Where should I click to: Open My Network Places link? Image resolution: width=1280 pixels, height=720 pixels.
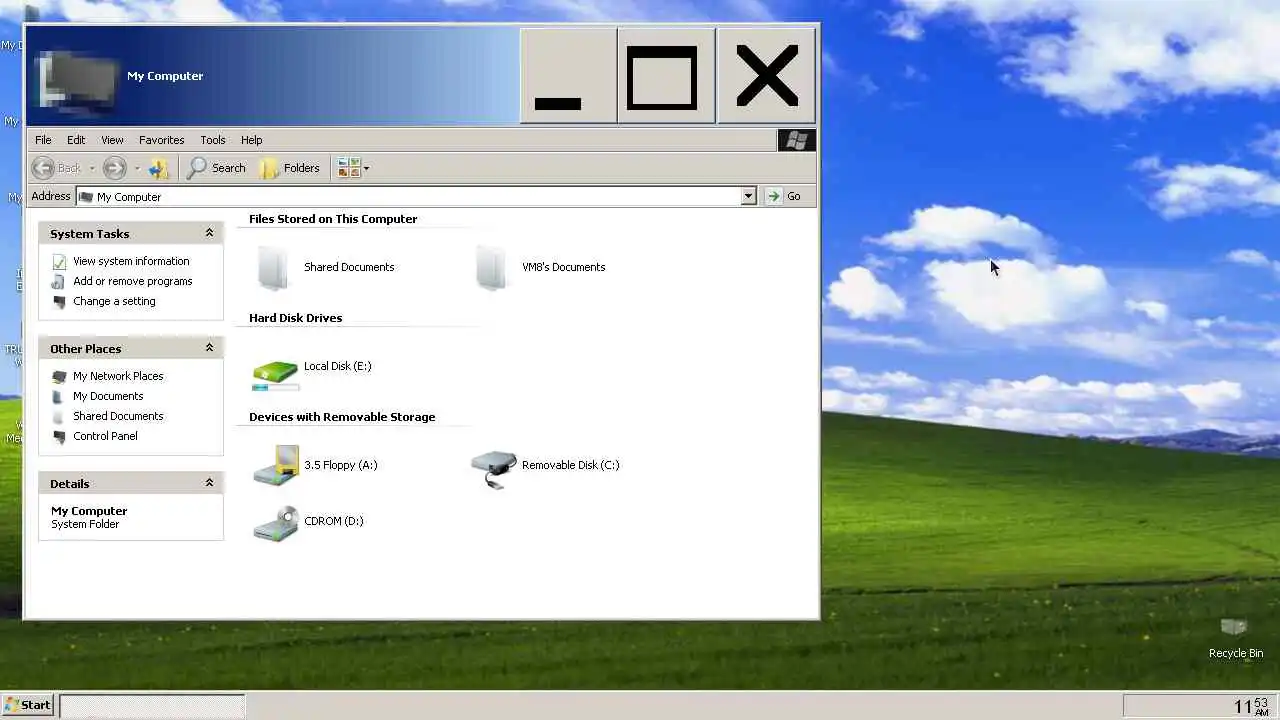pos(118,376)
